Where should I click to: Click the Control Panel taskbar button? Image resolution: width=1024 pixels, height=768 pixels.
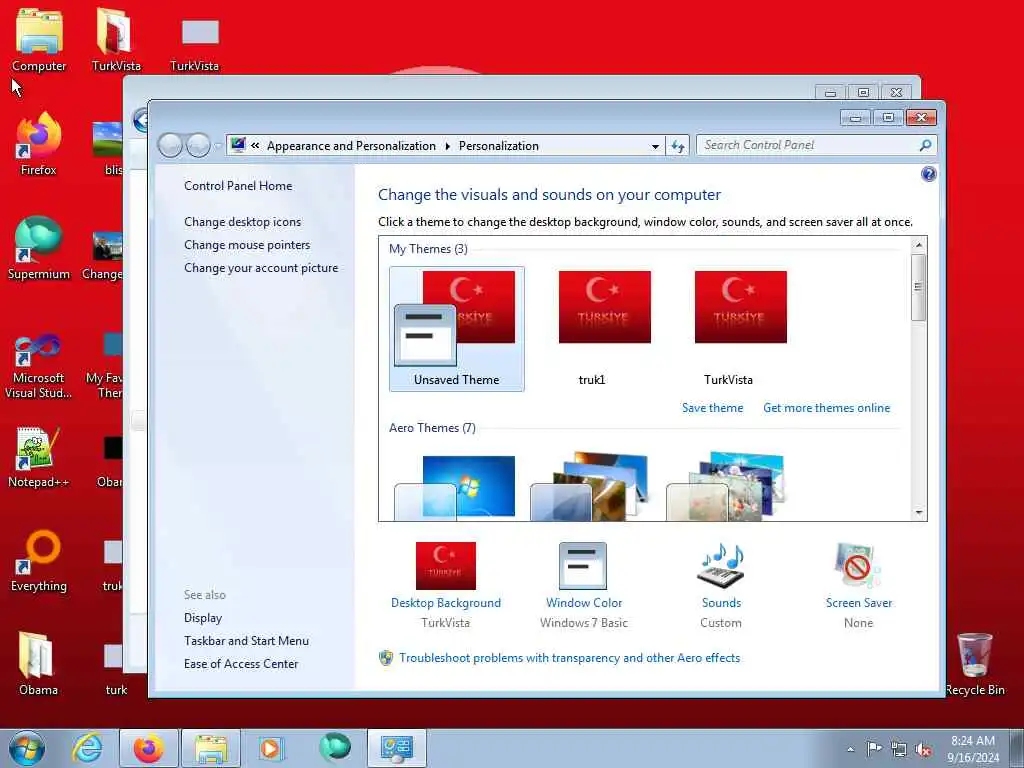396,748
